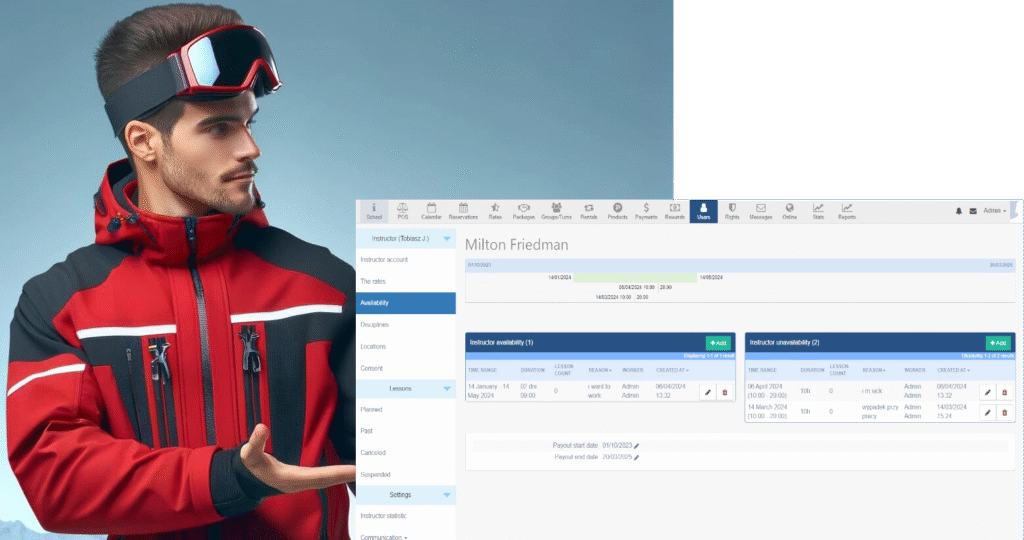This screenshot has width=1024, height=540.
Task: Open the Admin user dropdown
Action: point(995,211)
